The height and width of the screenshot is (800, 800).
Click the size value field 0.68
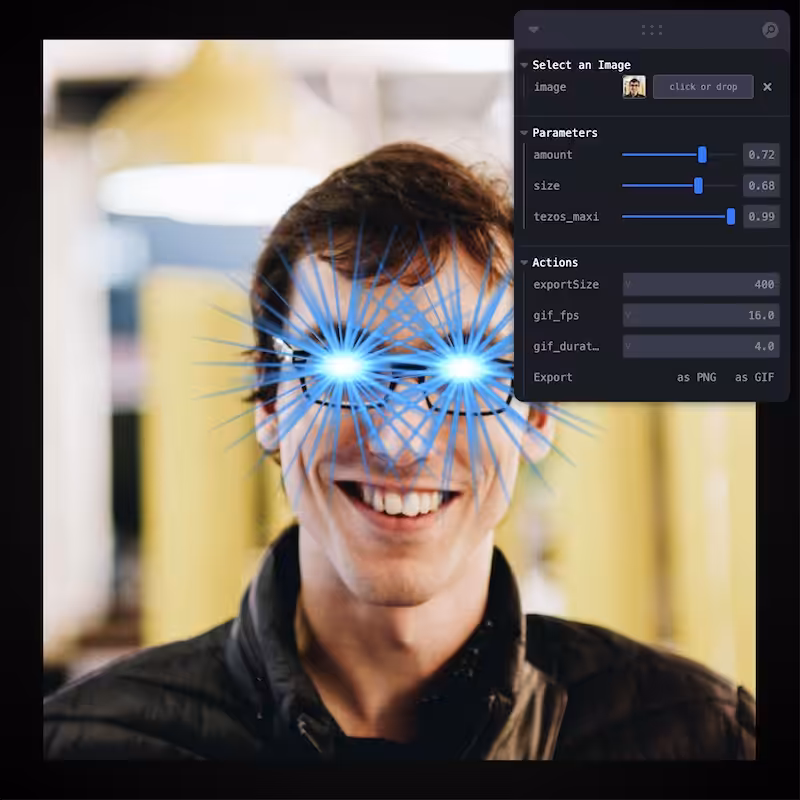[761, 186]
